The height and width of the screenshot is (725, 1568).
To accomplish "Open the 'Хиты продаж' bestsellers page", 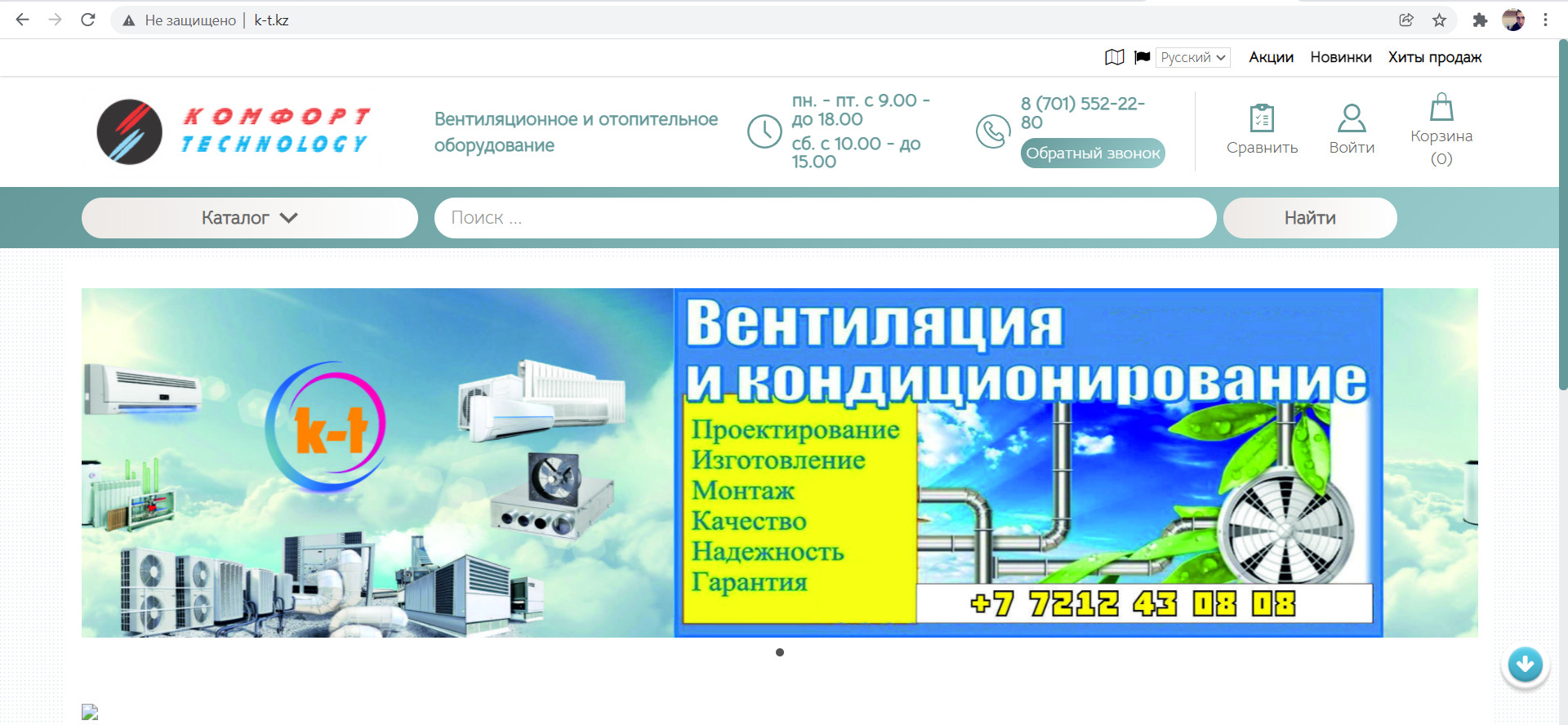I will 1435,57.
